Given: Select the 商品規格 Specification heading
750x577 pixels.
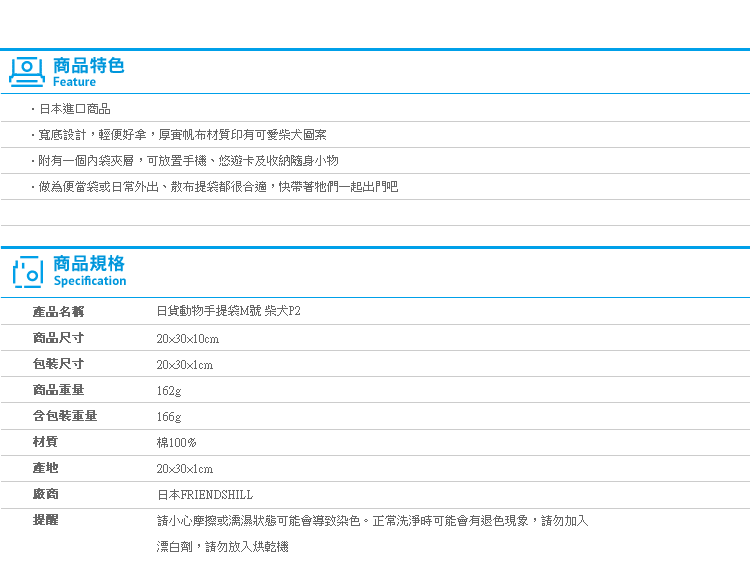Looking at the screenshot, I should tap(89, 271).
